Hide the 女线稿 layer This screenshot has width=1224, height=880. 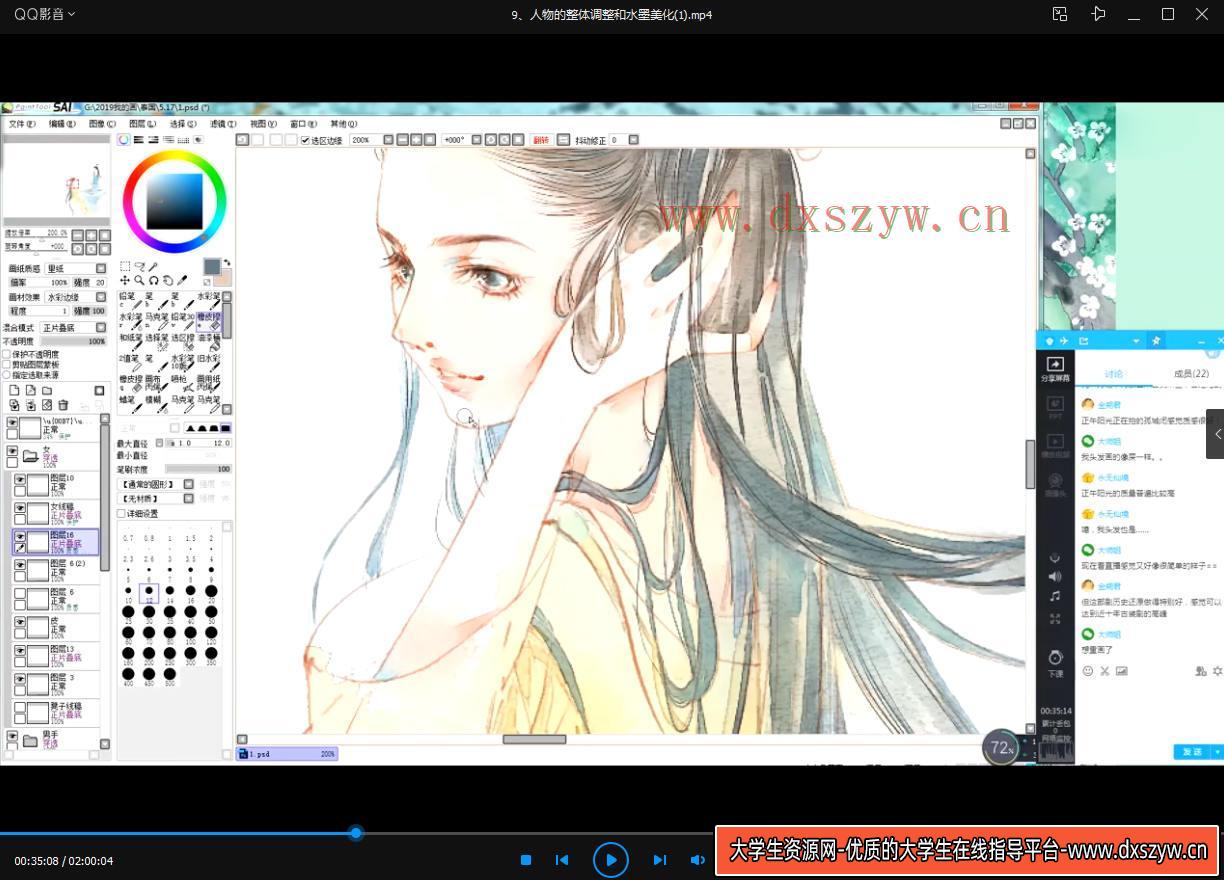[x=19, y=508]
